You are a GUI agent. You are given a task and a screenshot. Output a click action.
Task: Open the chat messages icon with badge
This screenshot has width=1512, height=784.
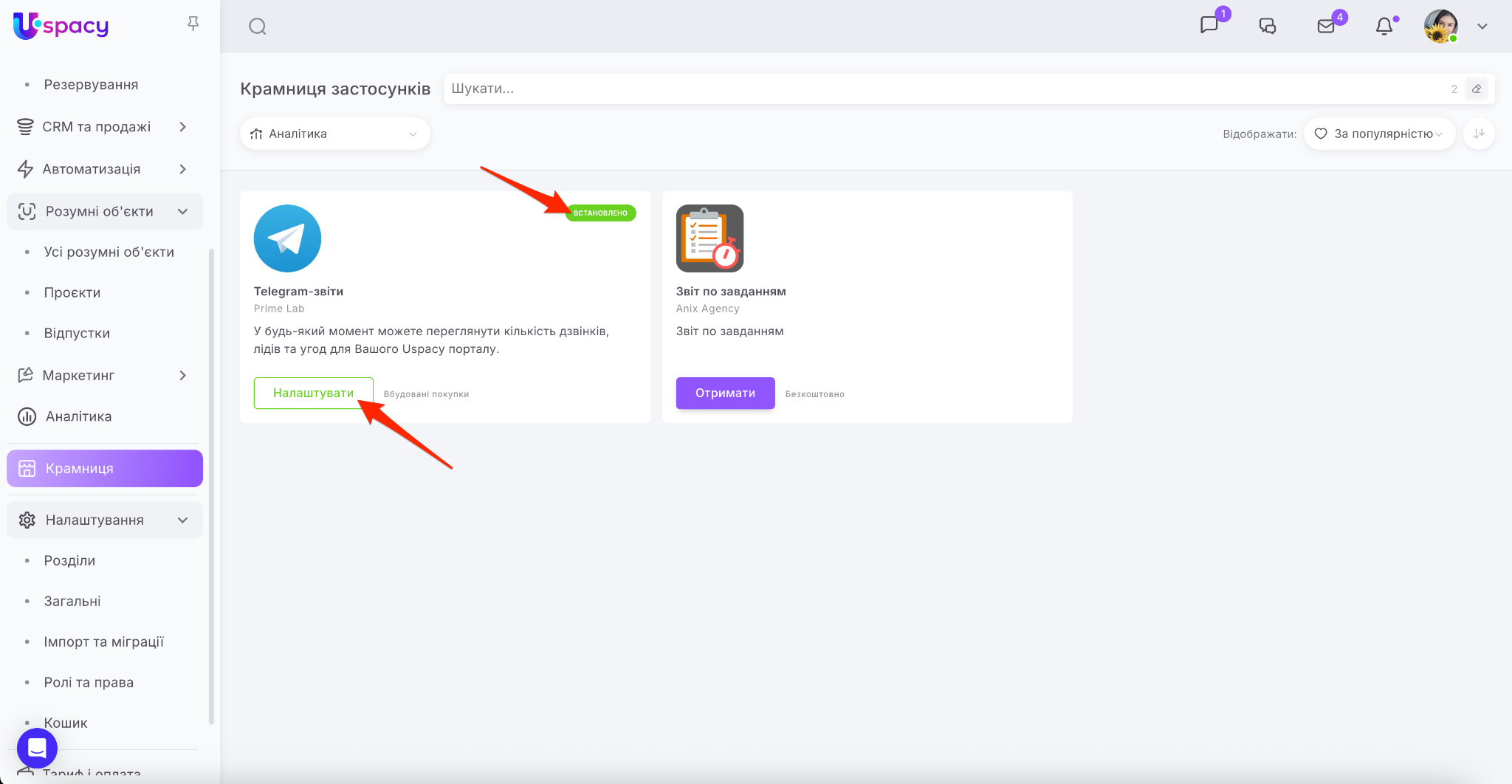click(1209, 25)
